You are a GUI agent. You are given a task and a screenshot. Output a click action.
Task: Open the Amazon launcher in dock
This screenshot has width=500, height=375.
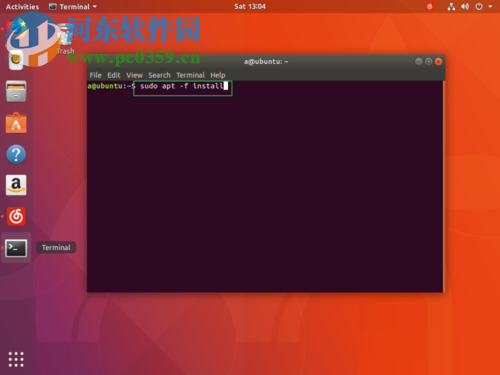16,185
